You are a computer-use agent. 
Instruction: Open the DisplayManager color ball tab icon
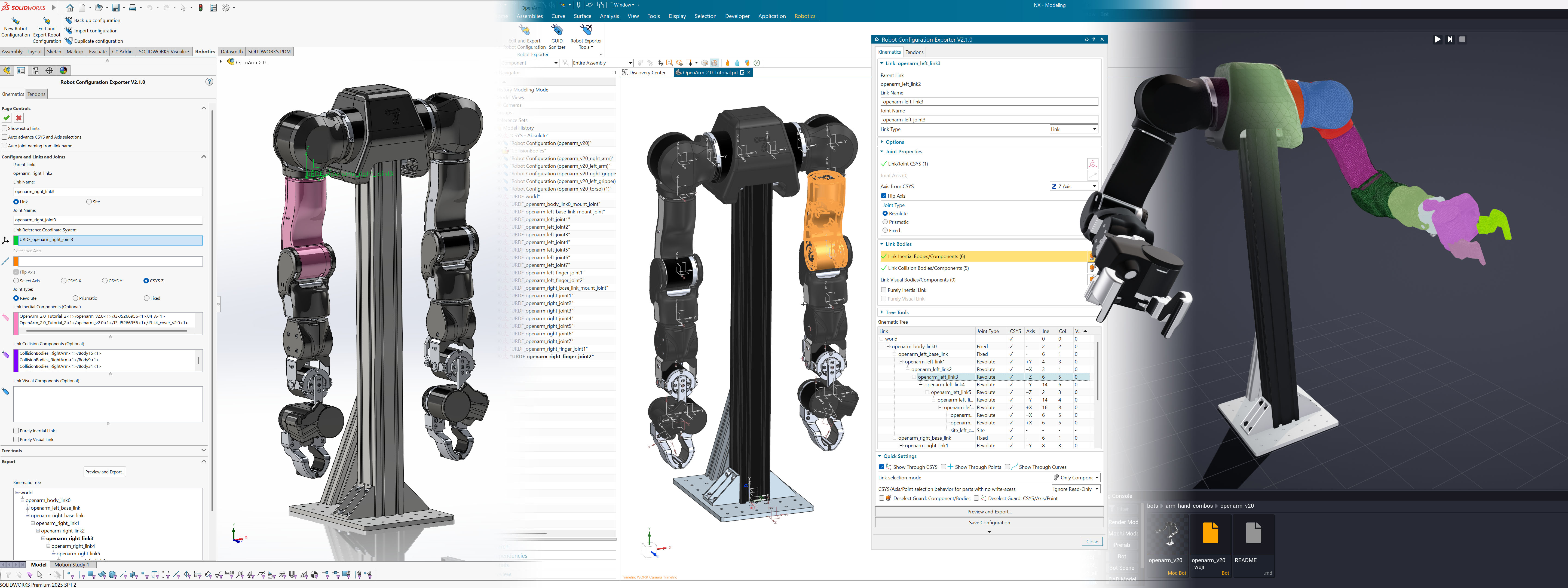(63, 71)
